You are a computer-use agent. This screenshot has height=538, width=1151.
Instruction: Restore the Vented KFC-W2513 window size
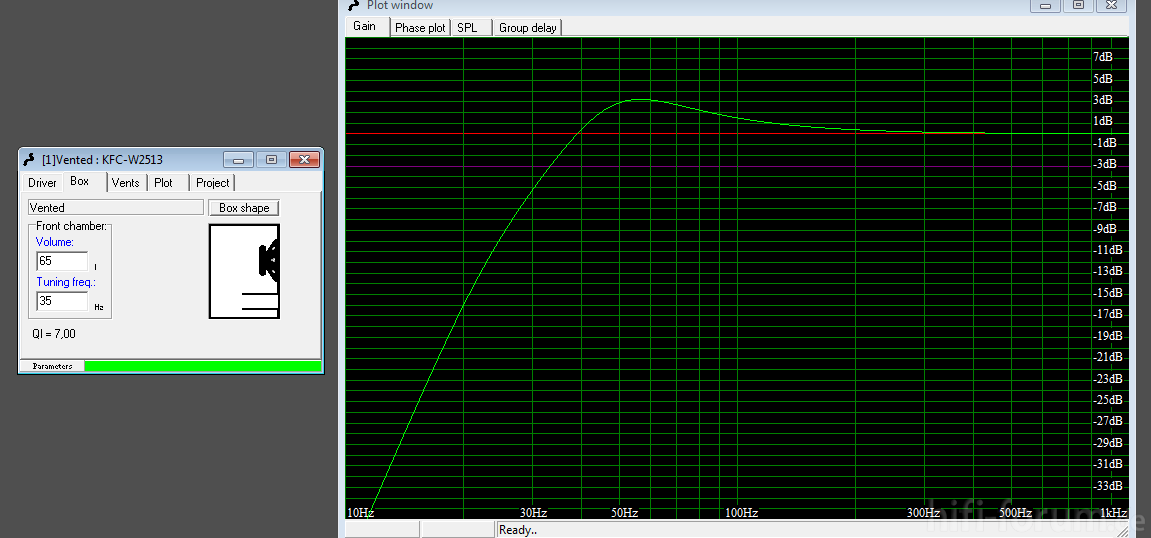click(x=270, y=159)
